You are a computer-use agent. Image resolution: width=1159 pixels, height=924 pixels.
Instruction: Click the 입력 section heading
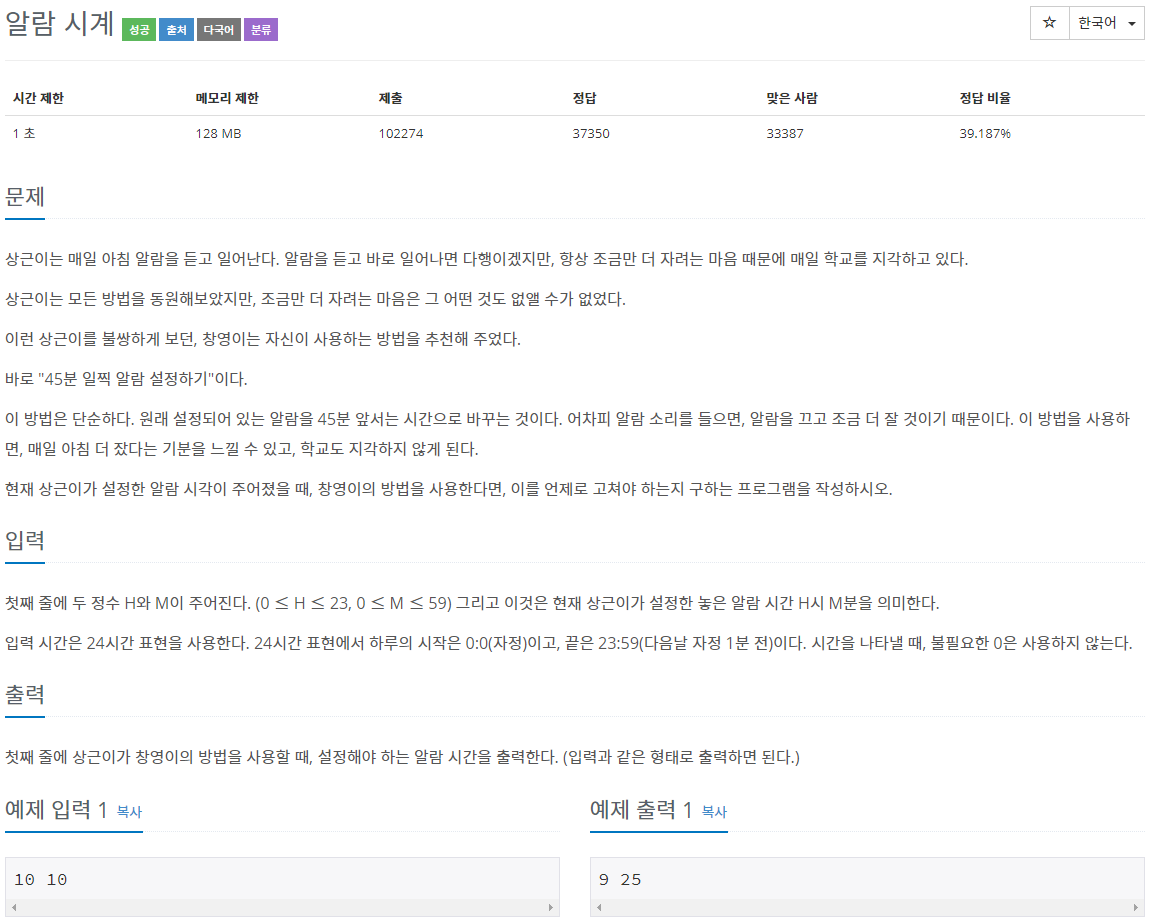tap(25, 540)
